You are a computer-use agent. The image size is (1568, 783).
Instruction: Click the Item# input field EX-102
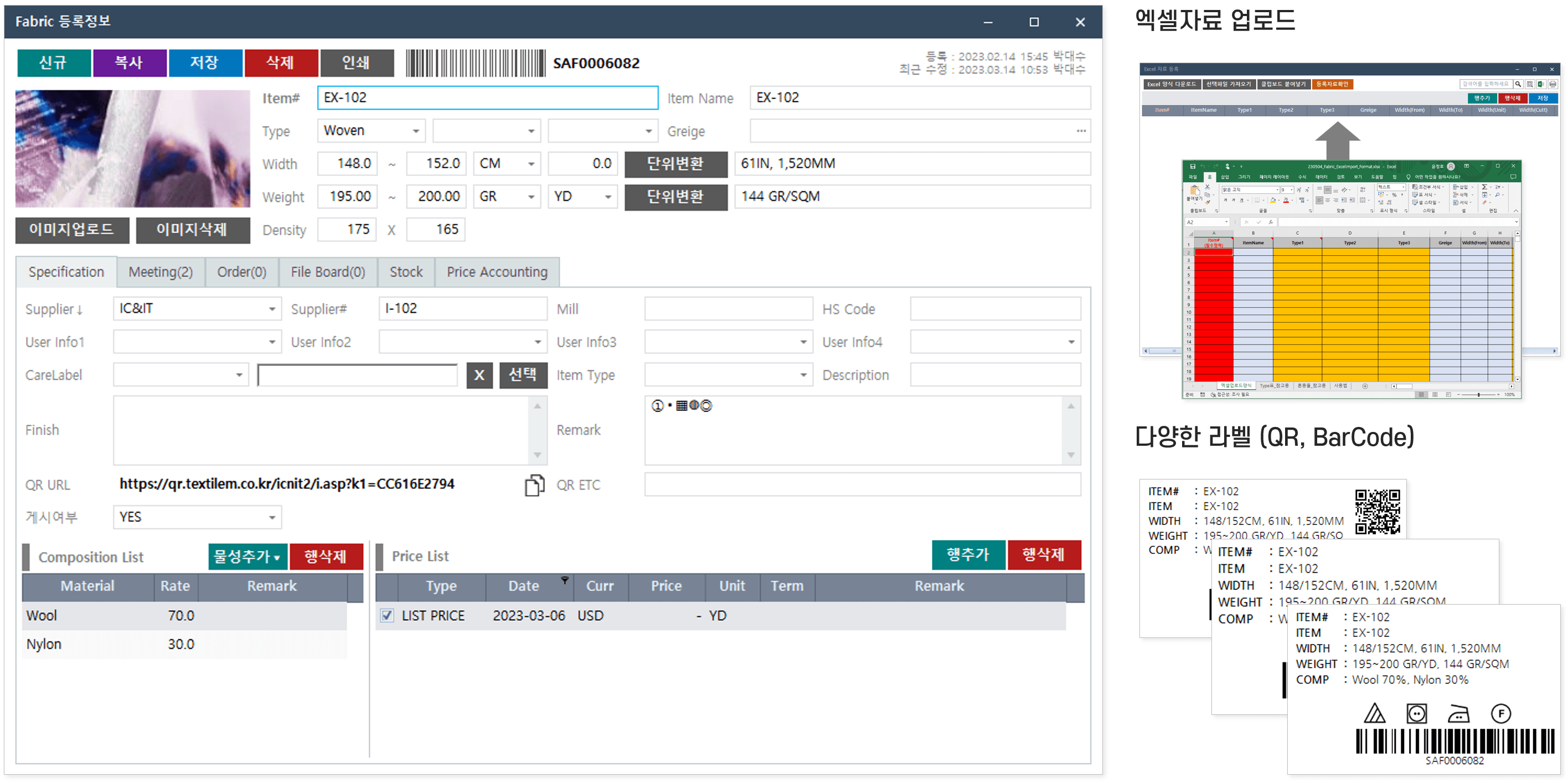pyautogui.click(x=487, y=98)
